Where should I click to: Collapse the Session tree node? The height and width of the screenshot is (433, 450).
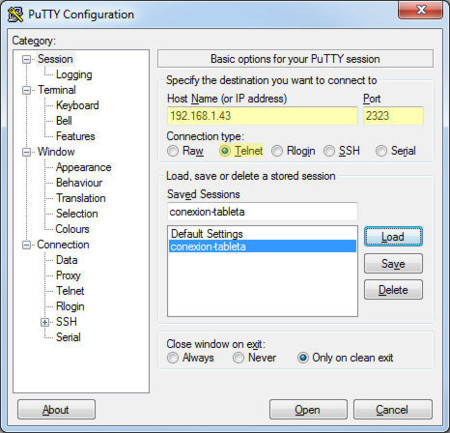(x=26, y=60)
